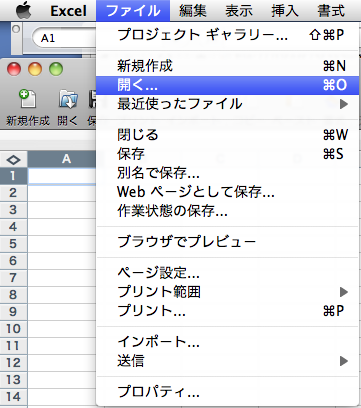Select row 3 header
This screenshot has width=361, height=408.
13,210
